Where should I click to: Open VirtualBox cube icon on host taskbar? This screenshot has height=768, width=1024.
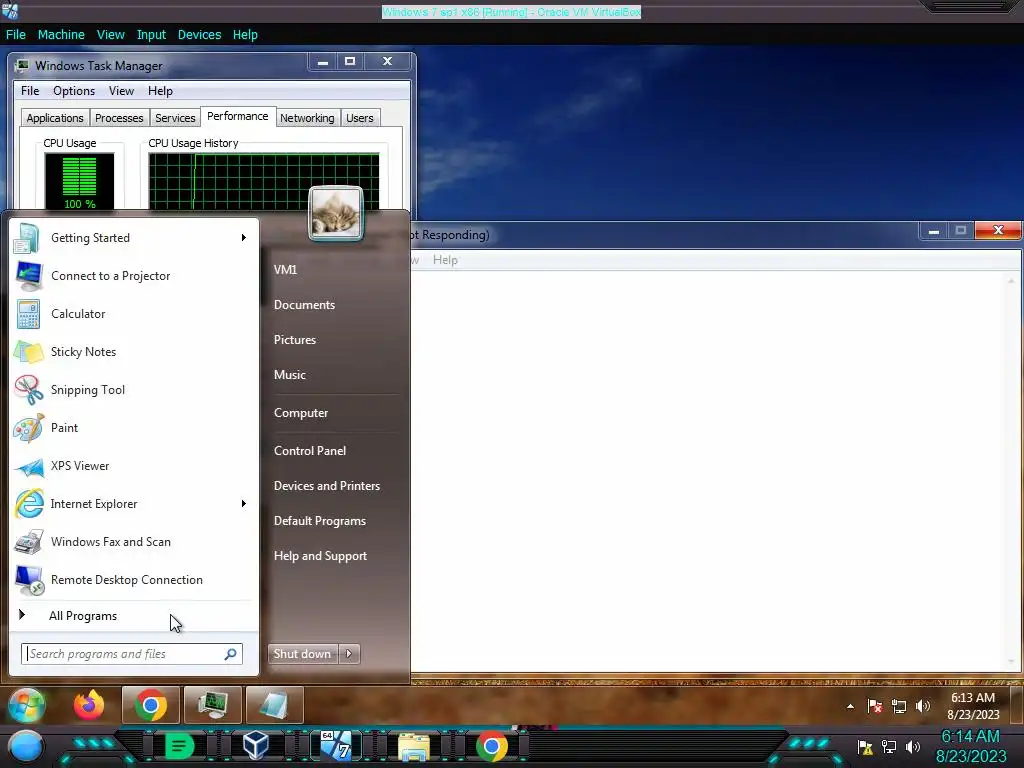click(256, 746)
